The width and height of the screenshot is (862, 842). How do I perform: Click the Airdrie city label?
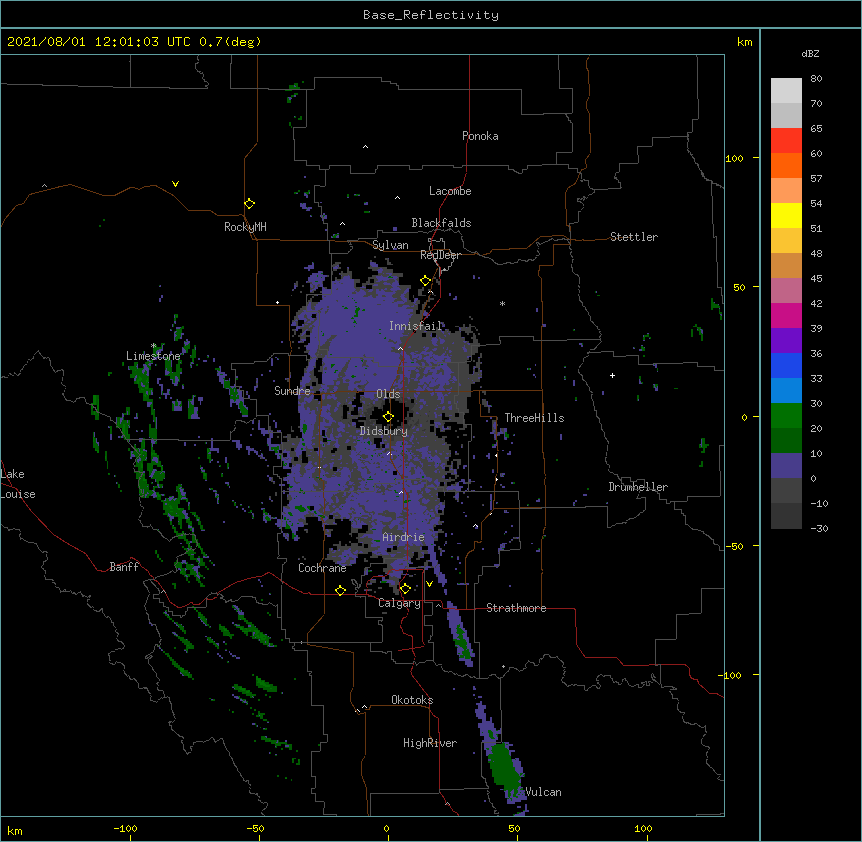pyautogui.click(x=404, y=537)
